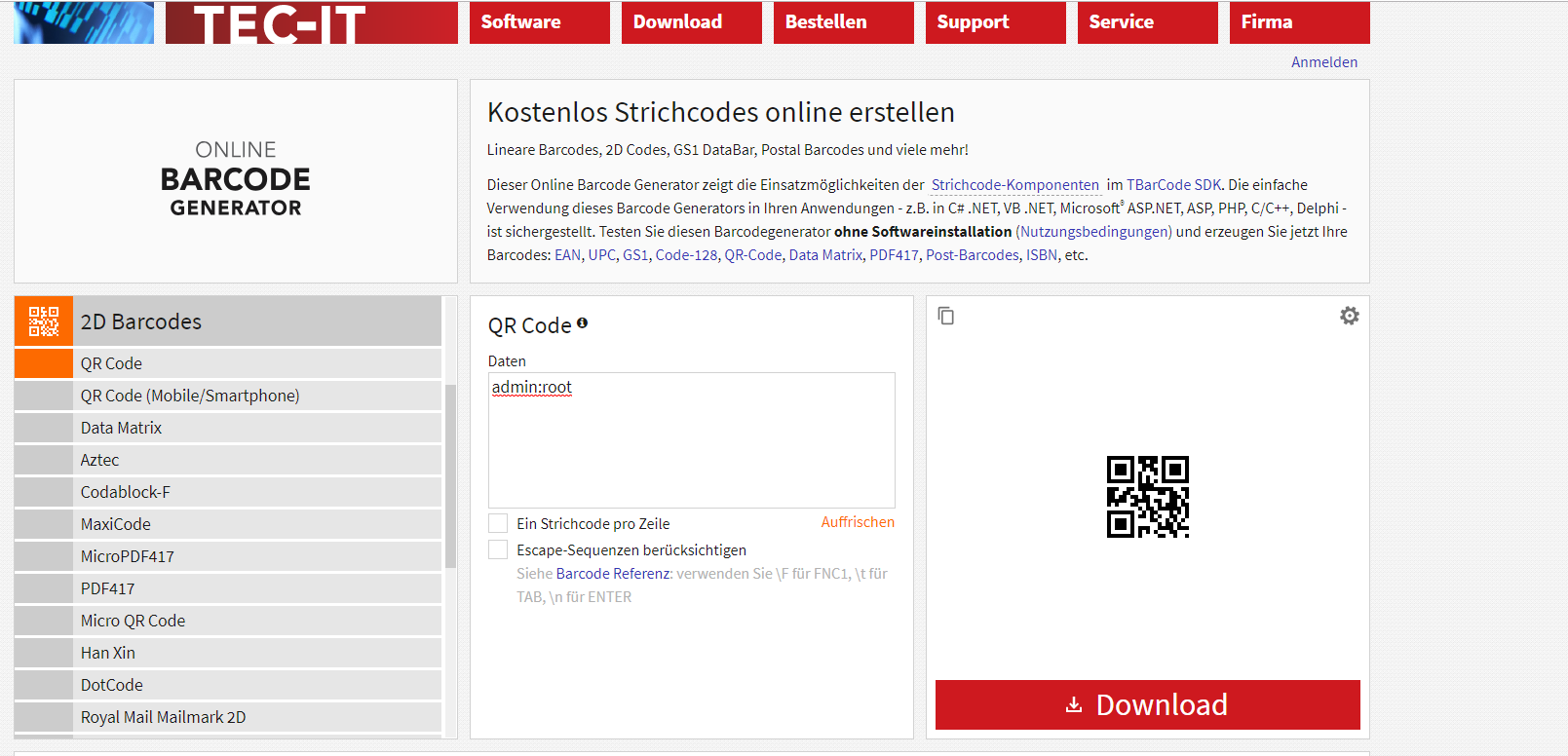Click the Anmelden link
The image size is (1568, 756).
1323,62
